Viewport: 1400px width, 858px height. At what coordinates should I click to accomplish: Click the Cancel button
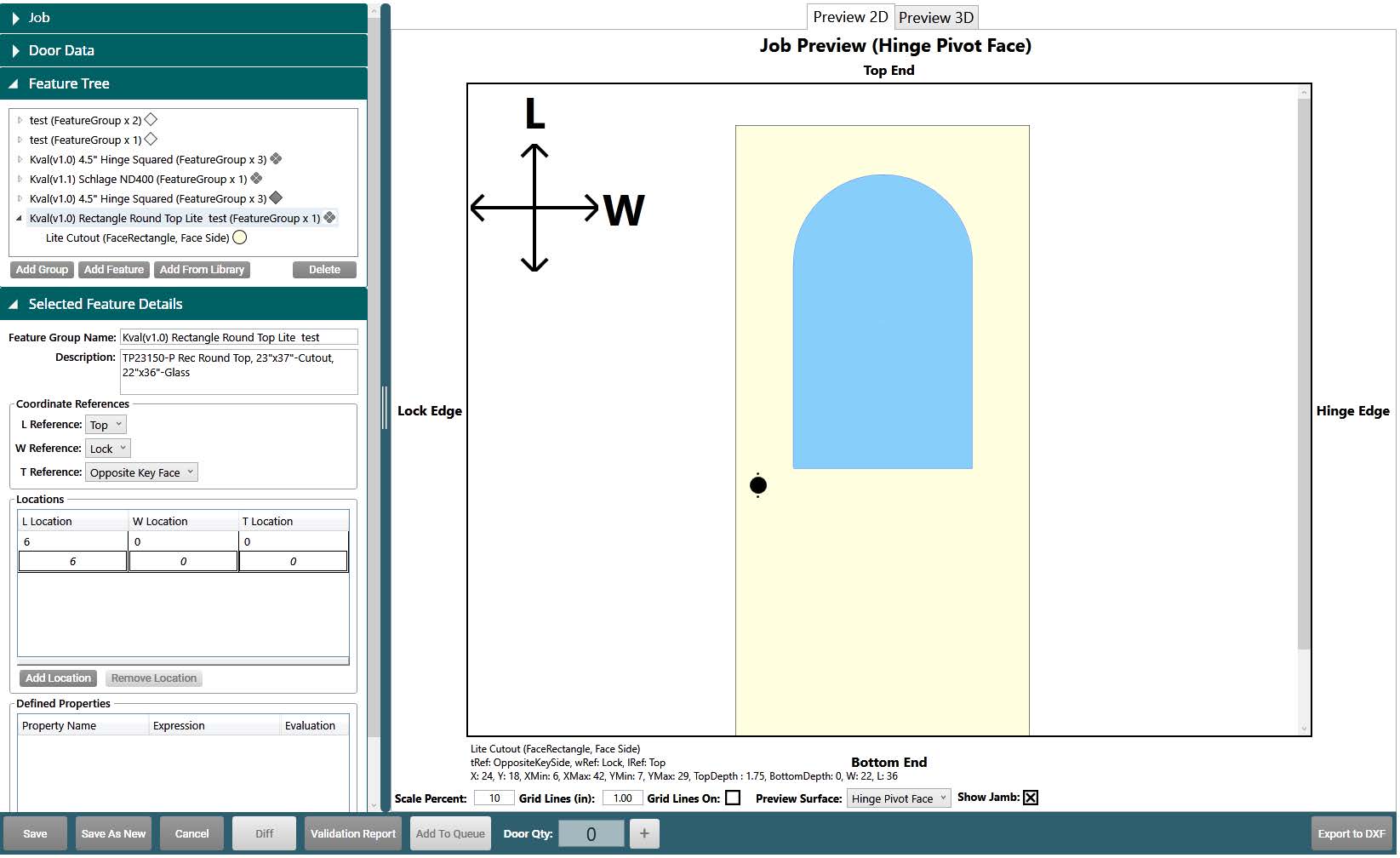pyautogui.click(x=191, y=834)
